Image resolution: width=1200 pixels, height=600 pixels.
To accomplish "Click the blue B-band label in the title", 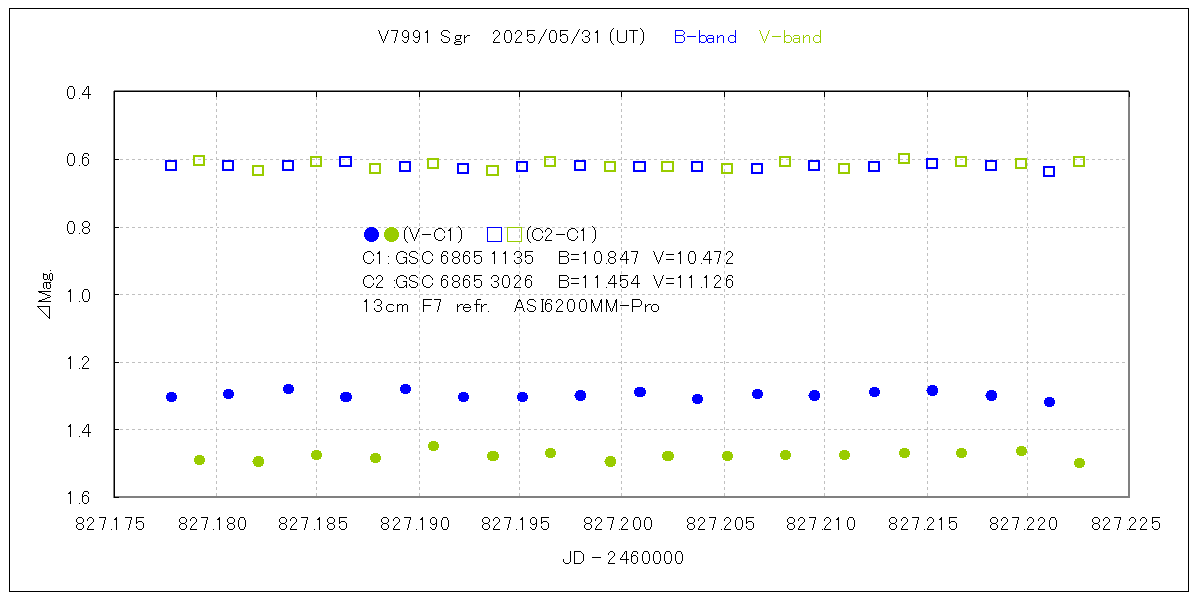I will [x=705, y=38].
